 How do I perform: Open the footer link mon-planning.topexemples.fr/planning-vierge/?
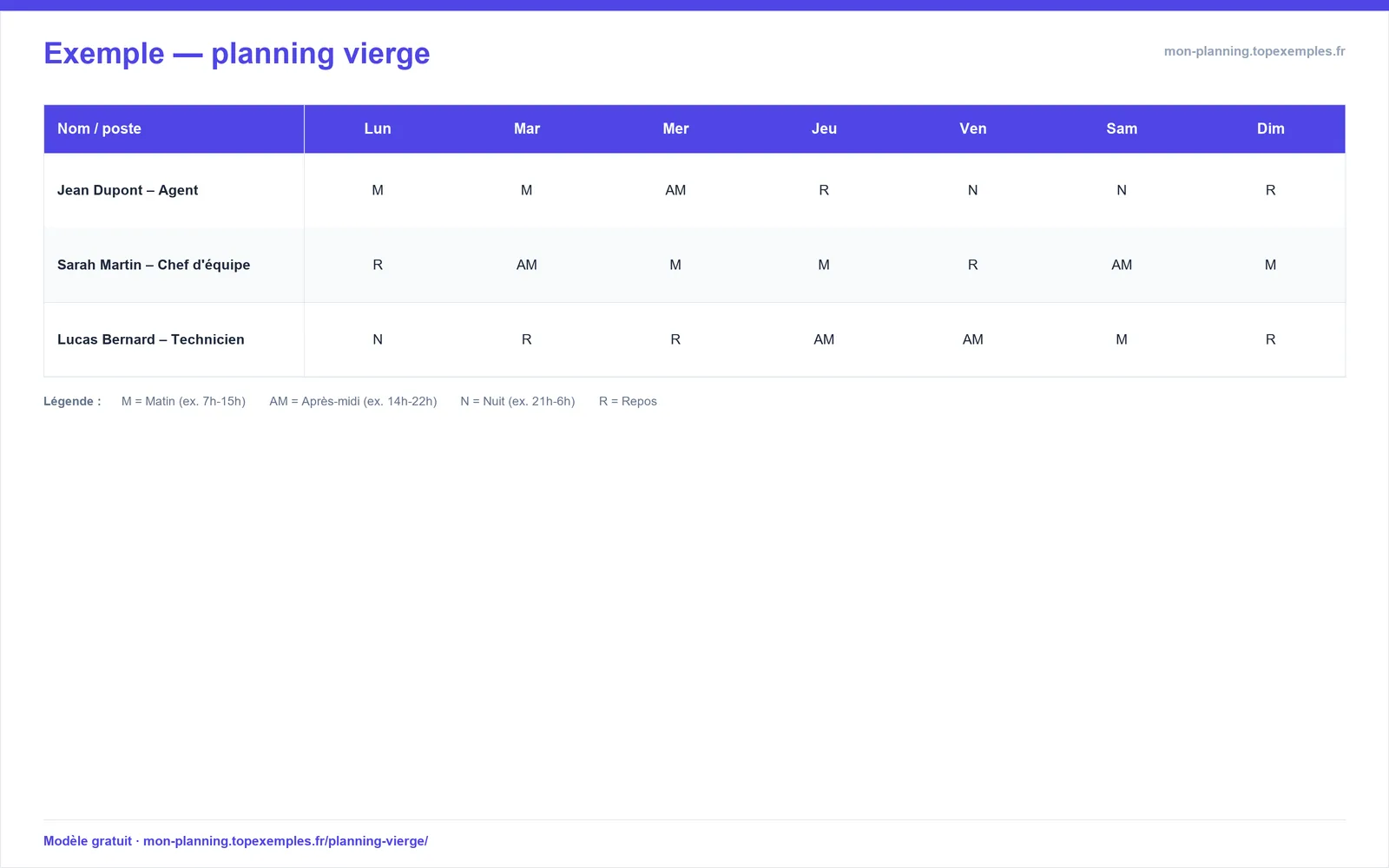[x=286, y=841]
